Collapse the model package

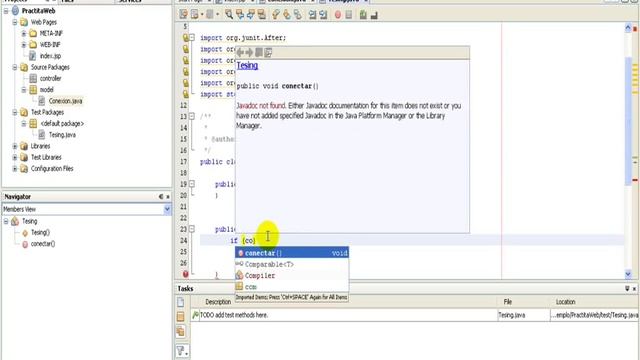(24, 89)
